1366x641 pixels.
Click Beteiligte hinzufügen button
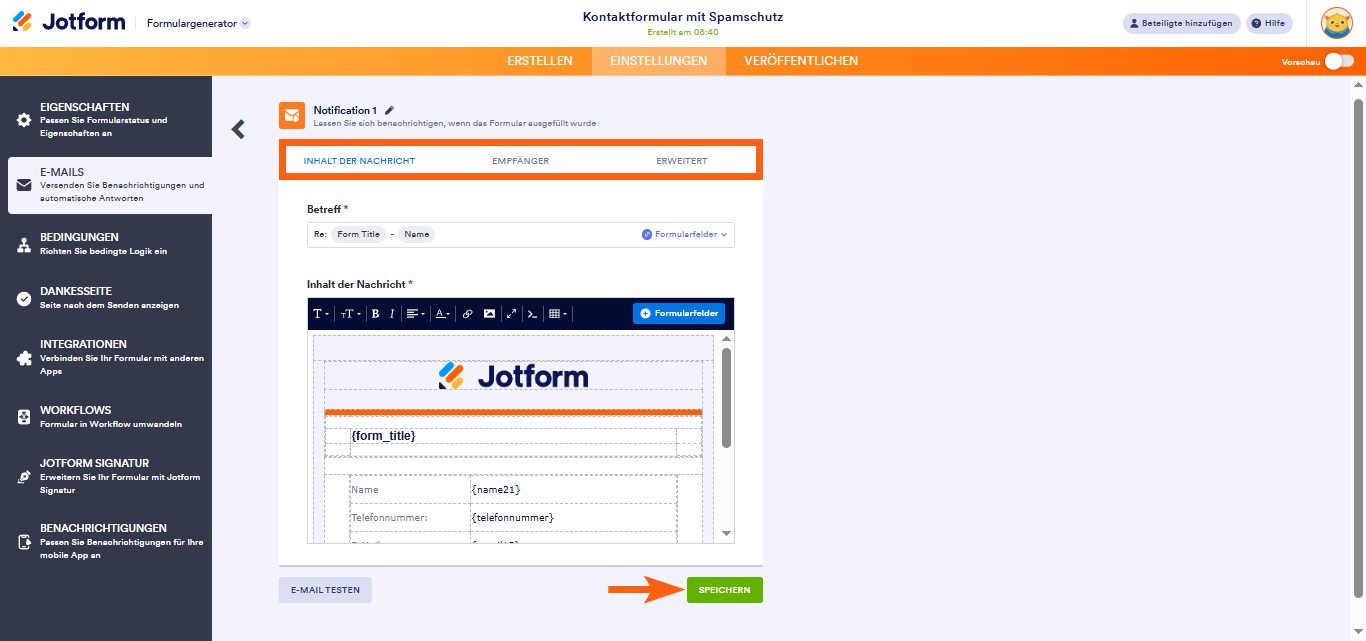[1181, 23]
